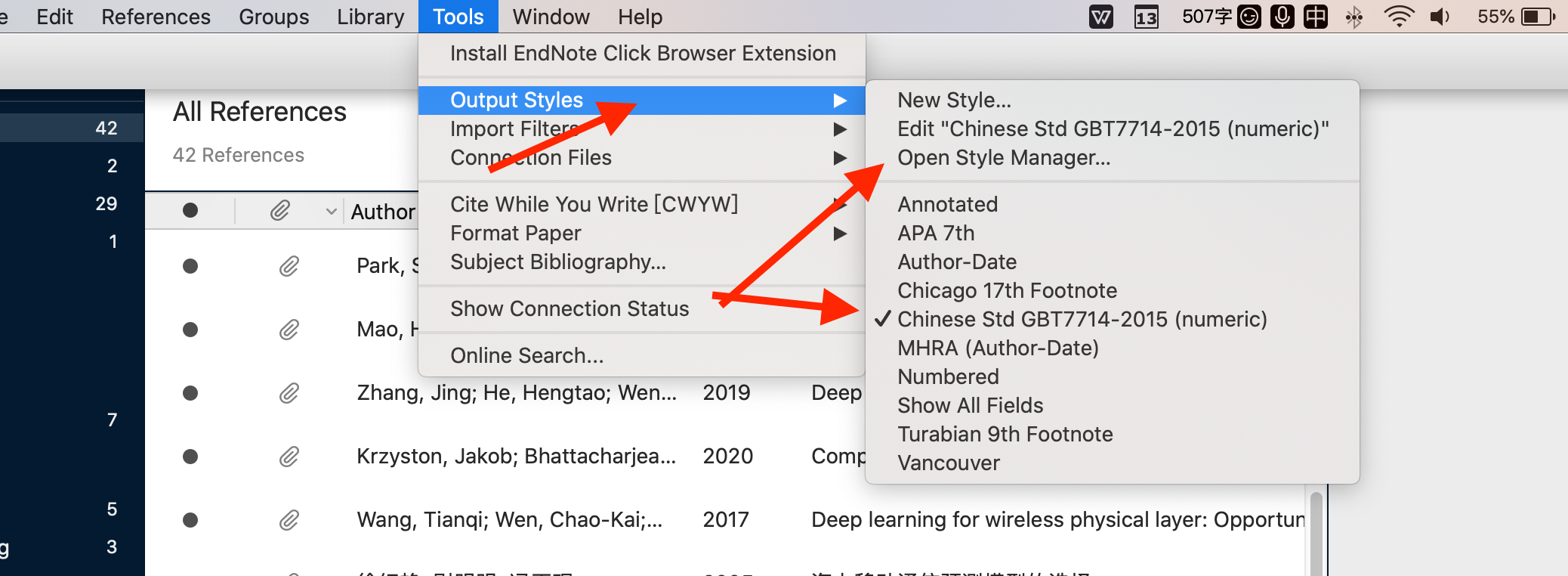Toggle read dot in the Mao row
Image resolution: width=1568 pixels, height=576 pixels.
190,330
